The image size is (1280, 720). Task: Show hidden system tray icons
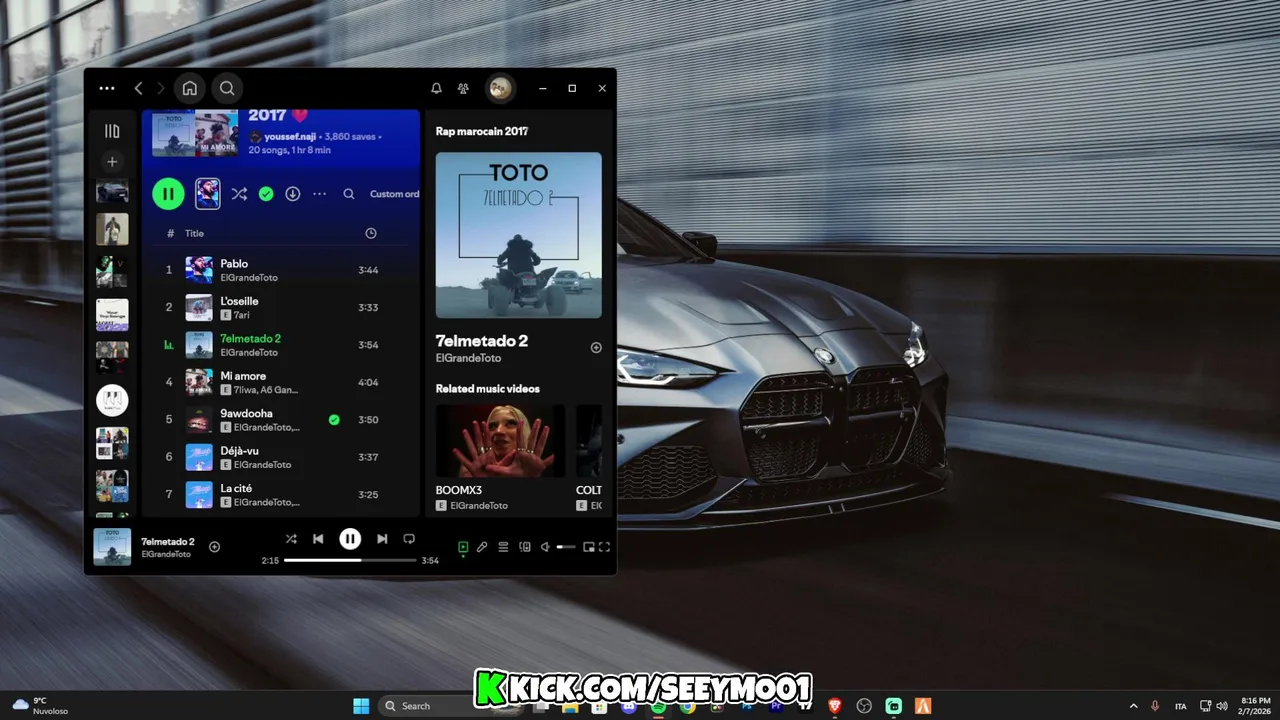1133,706
